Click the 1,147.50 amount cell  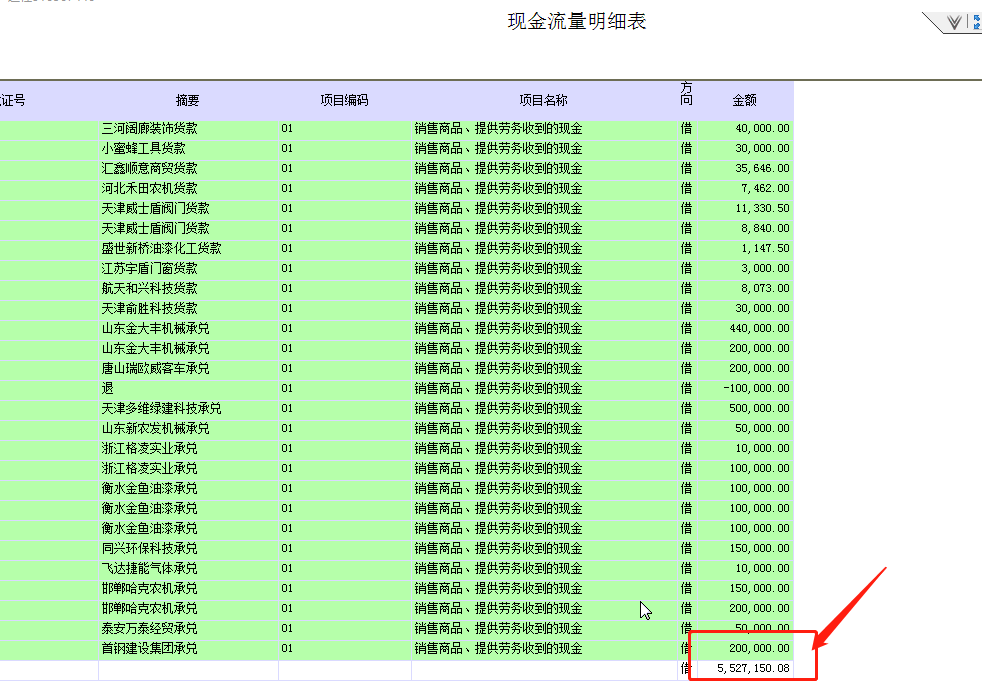click(x=745, y=249)
